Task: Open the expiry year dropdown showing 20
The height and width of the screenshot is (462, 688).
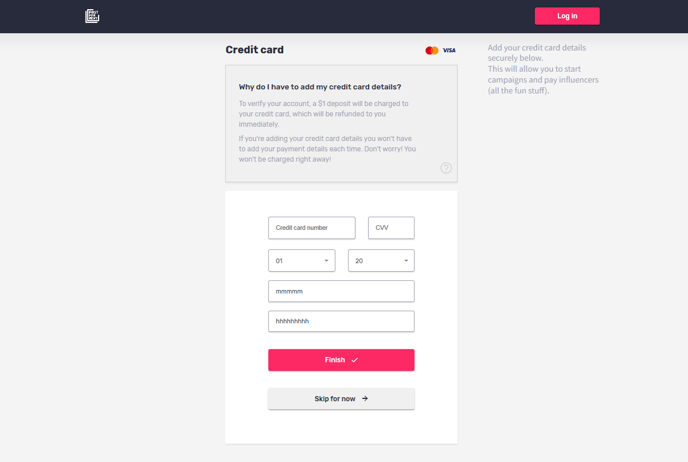Action: [381, 261]
